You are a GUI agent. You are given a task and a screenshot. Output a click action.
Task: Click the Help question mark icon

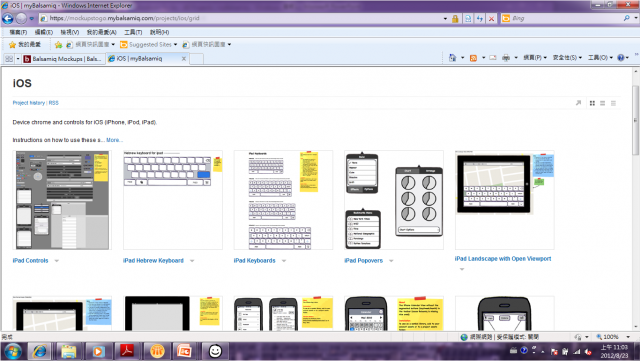(x=621, y=58)
